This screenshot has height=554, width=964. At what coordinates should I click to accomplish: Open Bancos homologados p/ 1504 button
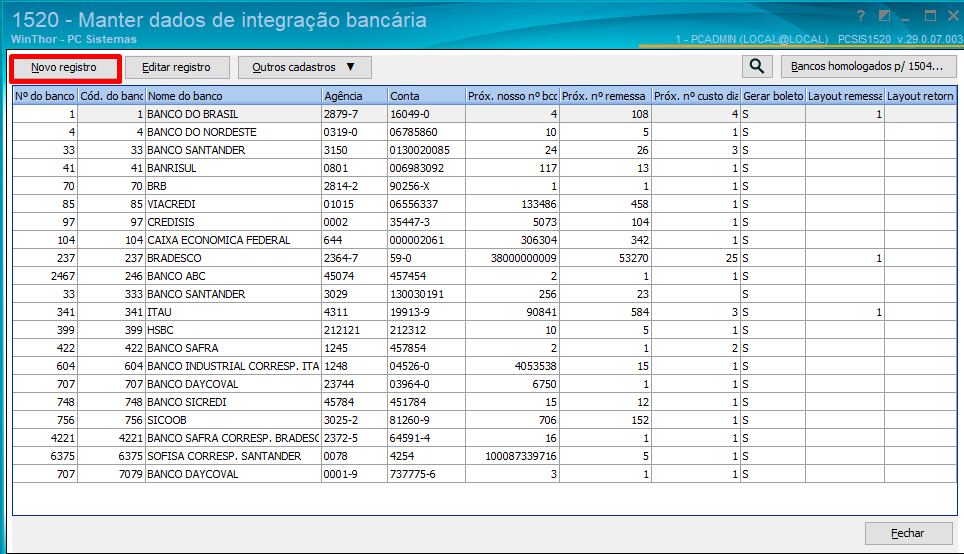pyautogui.click(x=867, y=66)
